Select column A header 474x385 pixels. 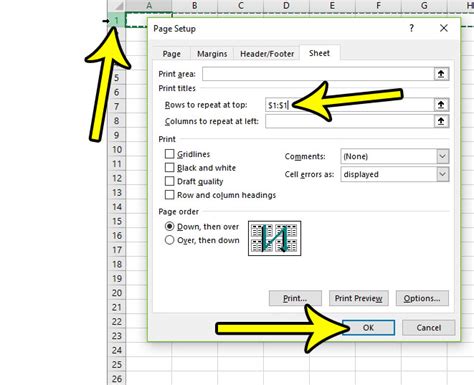pyautogui.click(x=149, y=5)
